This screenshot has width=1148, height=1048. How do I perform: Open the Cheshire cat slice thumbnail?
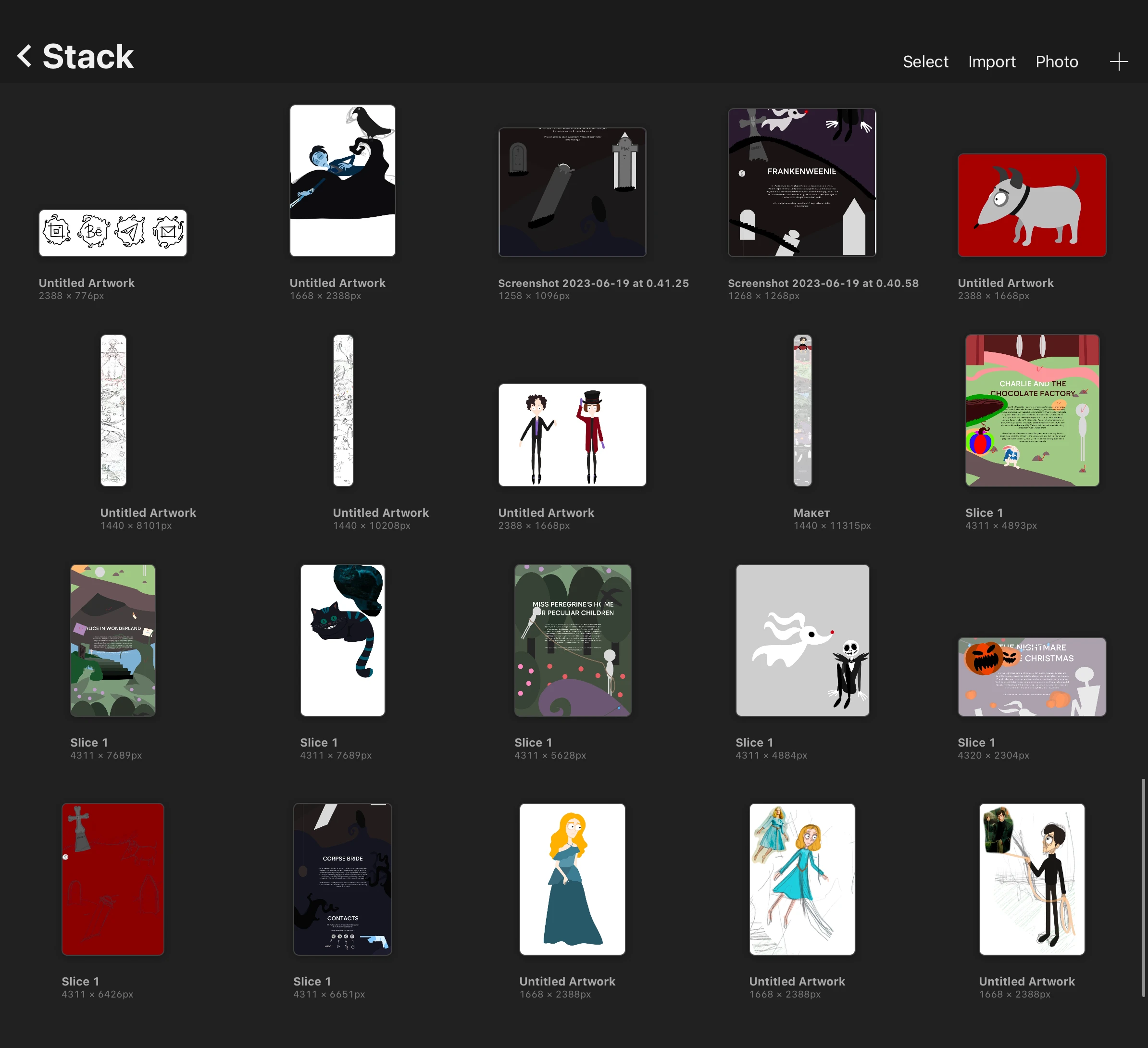342,640
